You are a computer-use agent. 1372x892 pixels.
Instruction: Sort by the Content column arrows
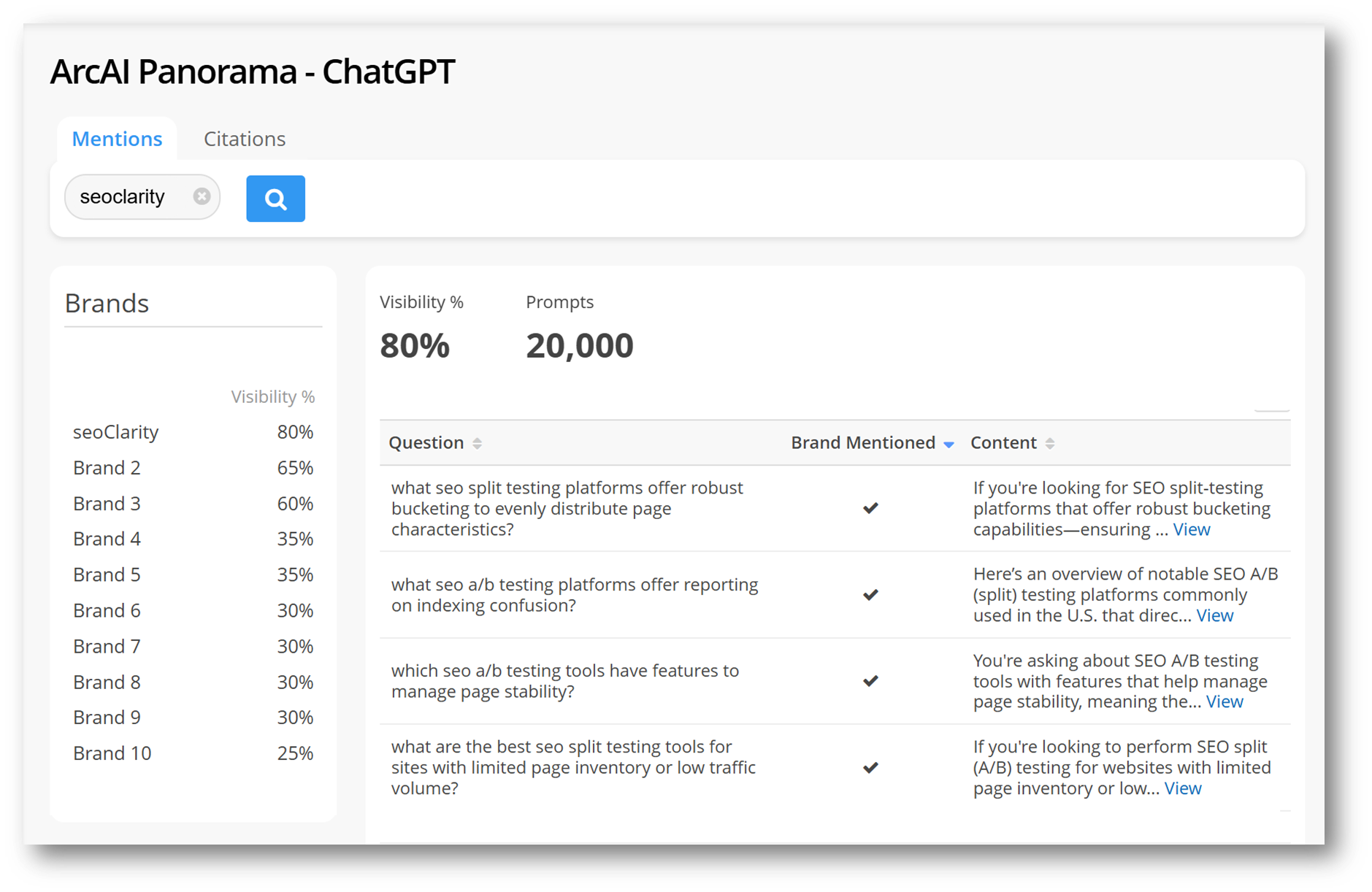1049,443
